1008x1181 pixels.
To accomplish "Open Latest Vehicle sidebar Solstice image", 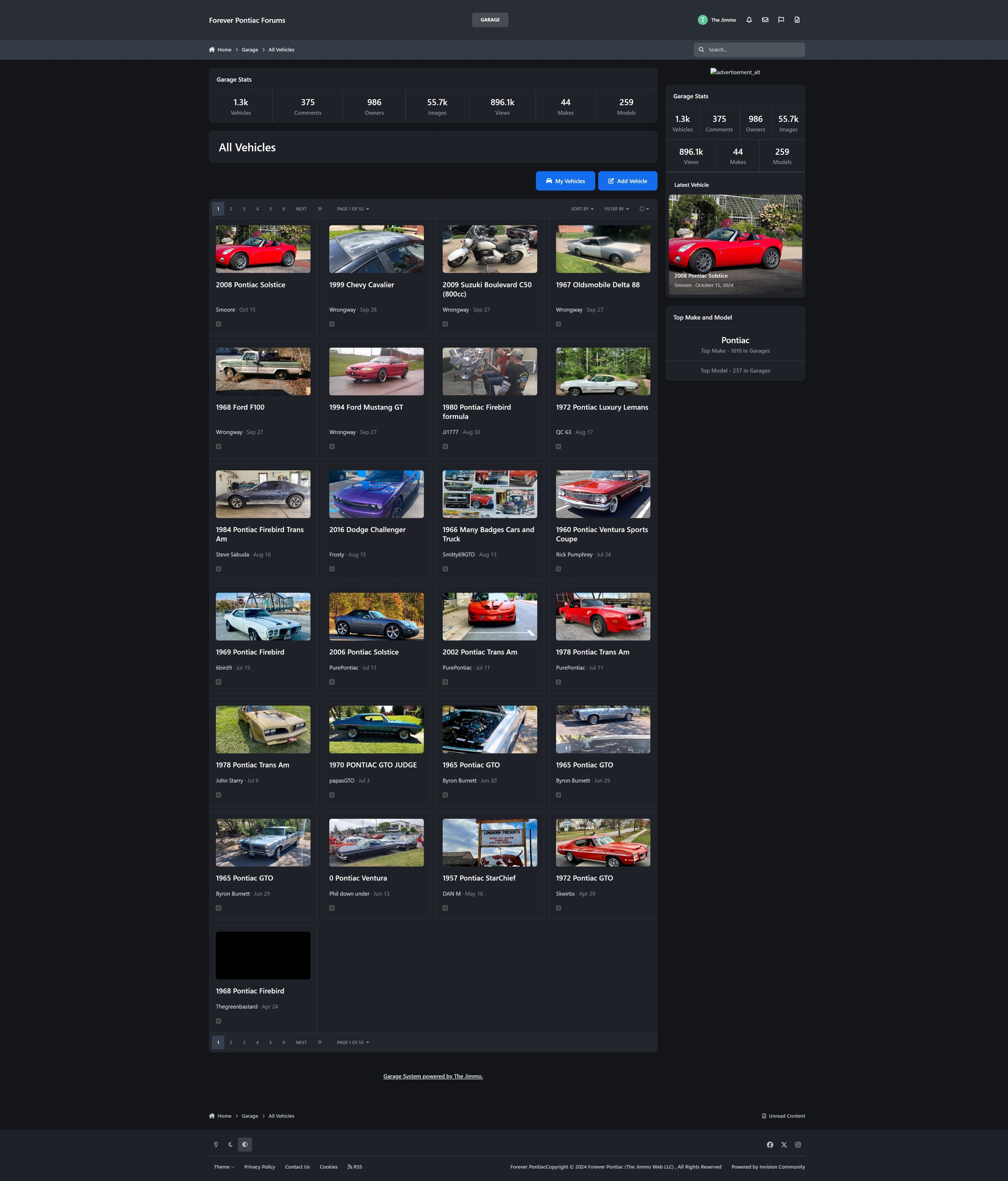I will click(x=735, y=244).
